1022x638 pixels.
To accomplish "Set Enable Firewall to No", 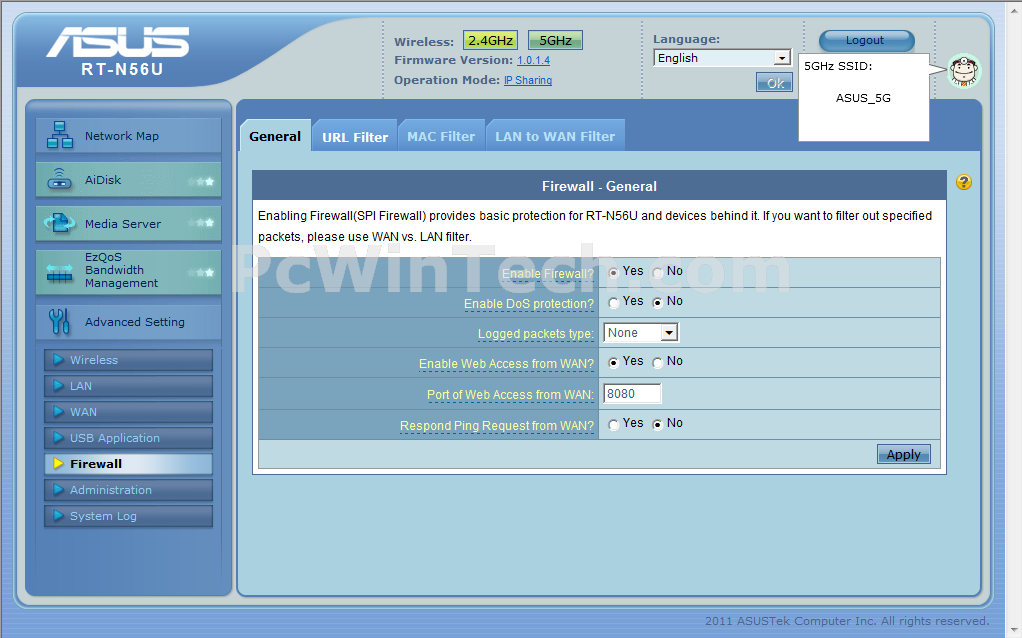I will coord(658,272).
